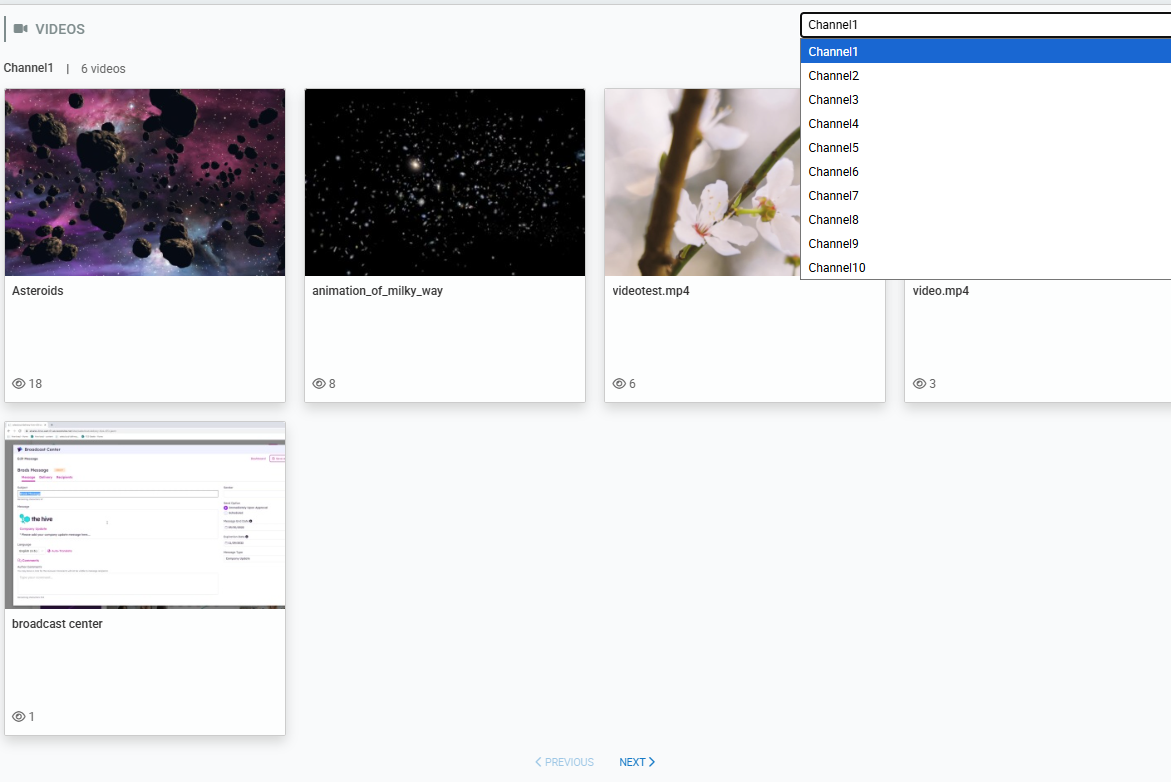Click the video camera icon beside VIDEOS

(x=20, y=29)
